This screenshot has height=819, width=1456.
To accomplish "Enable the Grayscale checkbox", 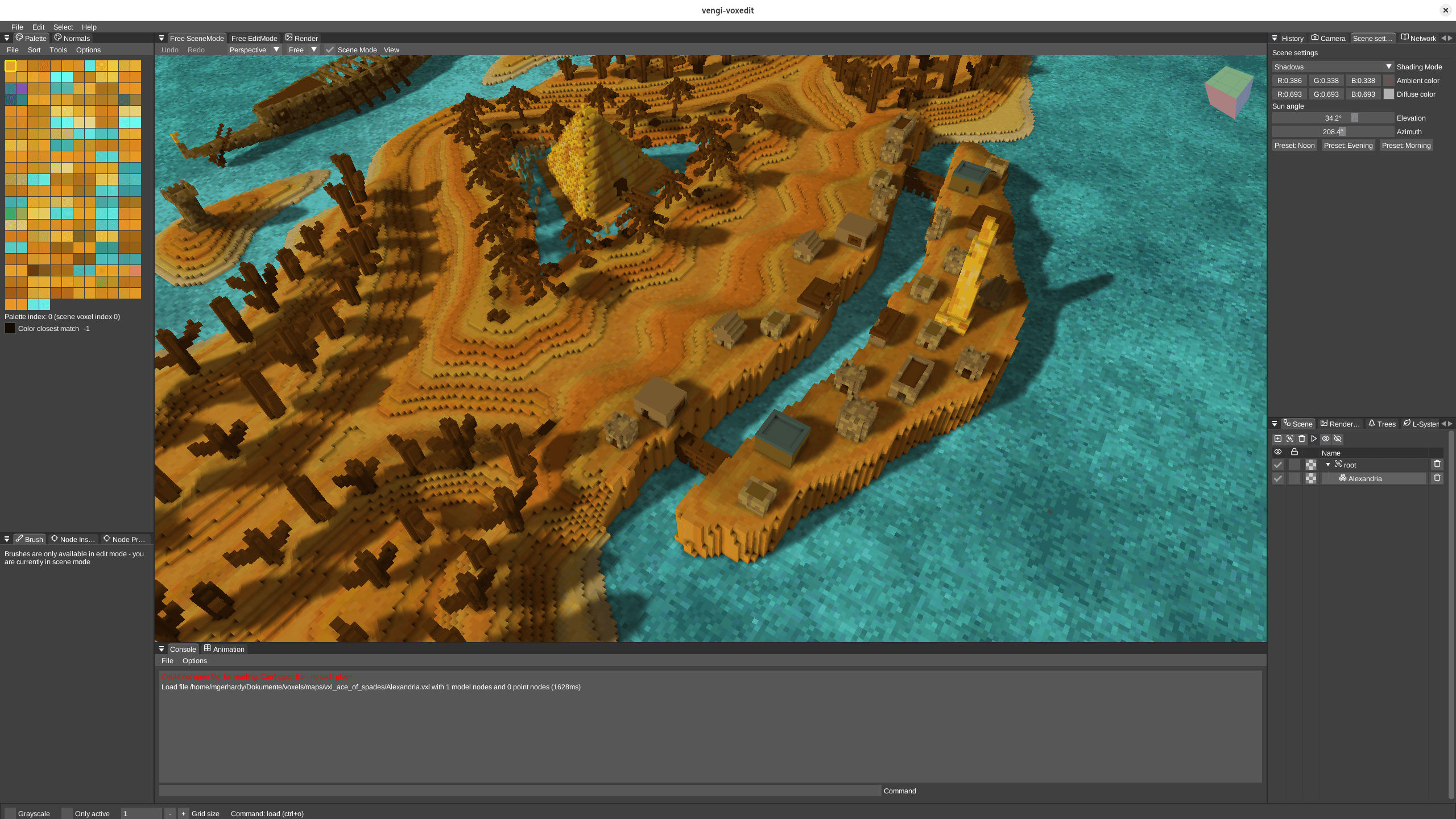I will (10, 813).
